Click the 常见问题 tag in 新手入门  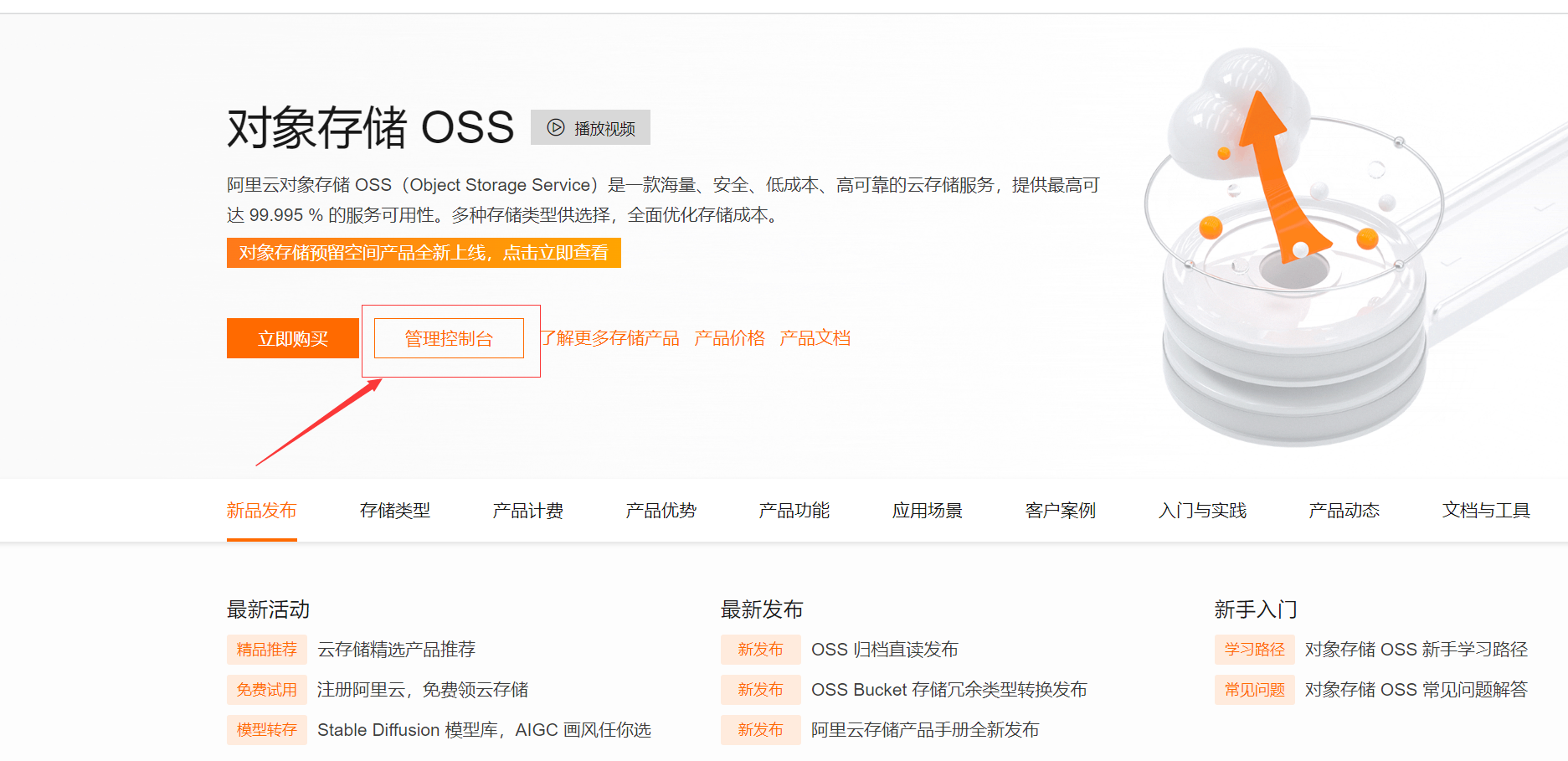click(1254, 689)
